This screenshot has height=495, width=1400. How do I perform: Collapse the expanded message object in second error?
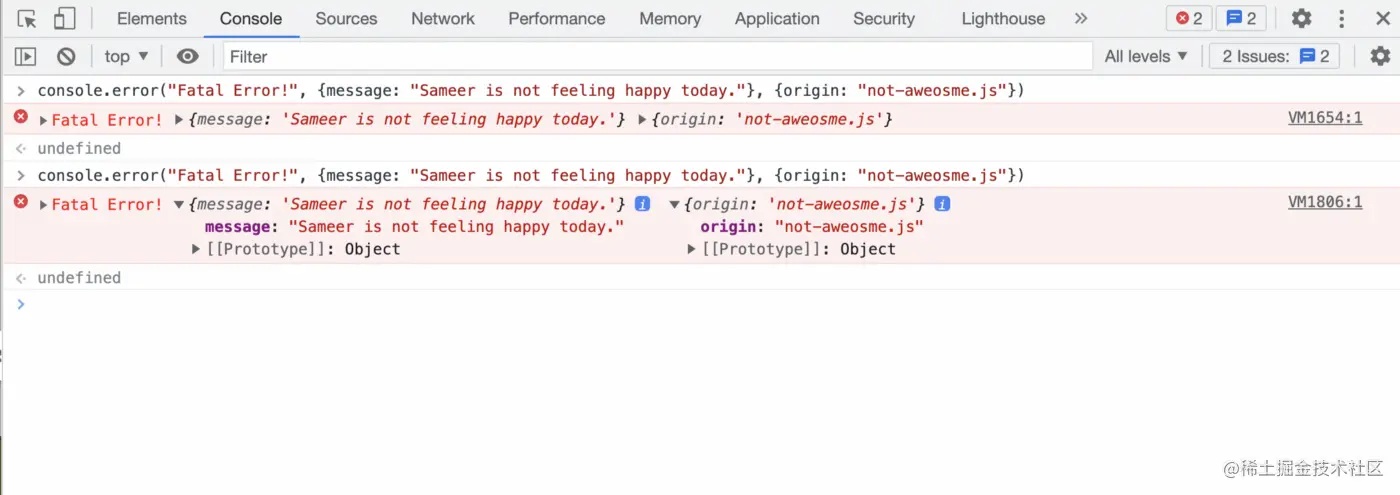pyautogui.click(x=179, y=204)
